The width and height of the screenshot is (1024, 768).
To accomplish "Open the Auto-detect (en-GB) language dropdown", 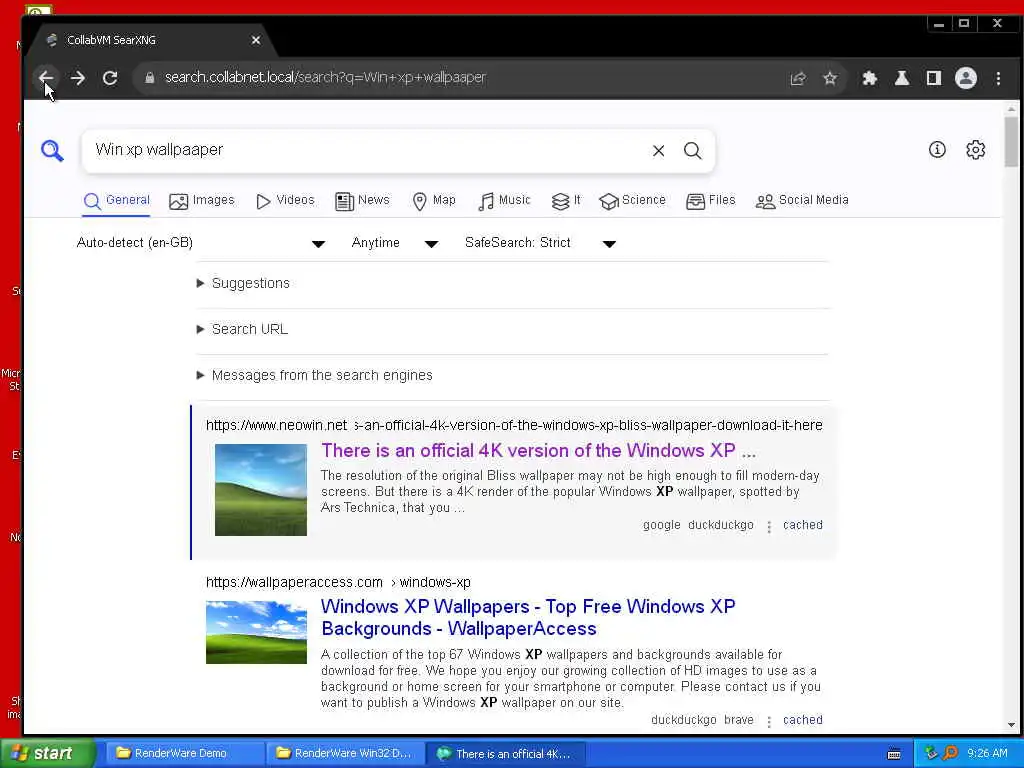I will tap(200, 243).
